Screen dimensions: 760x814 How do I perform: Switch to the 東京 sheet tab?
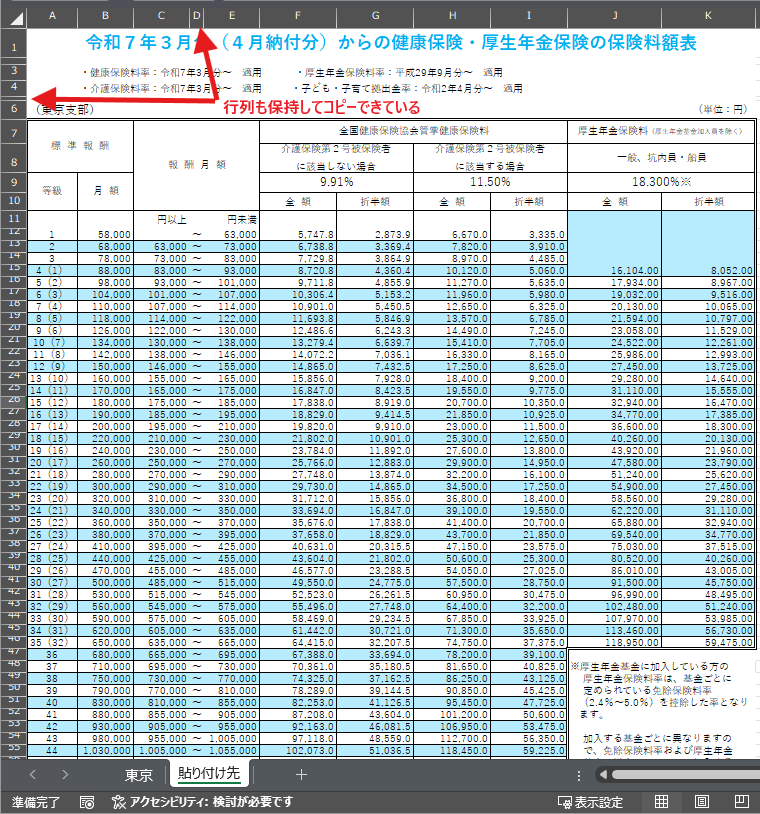[x=139, y=775]
